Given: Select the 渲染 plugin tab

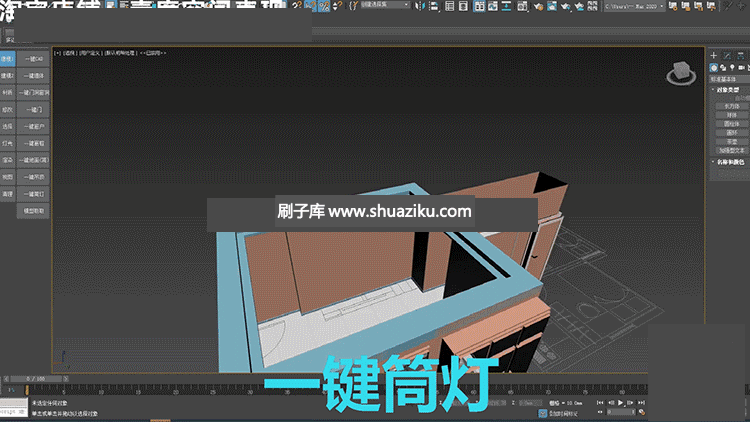Looking at the screenshot, I should (x=7, y=160).
